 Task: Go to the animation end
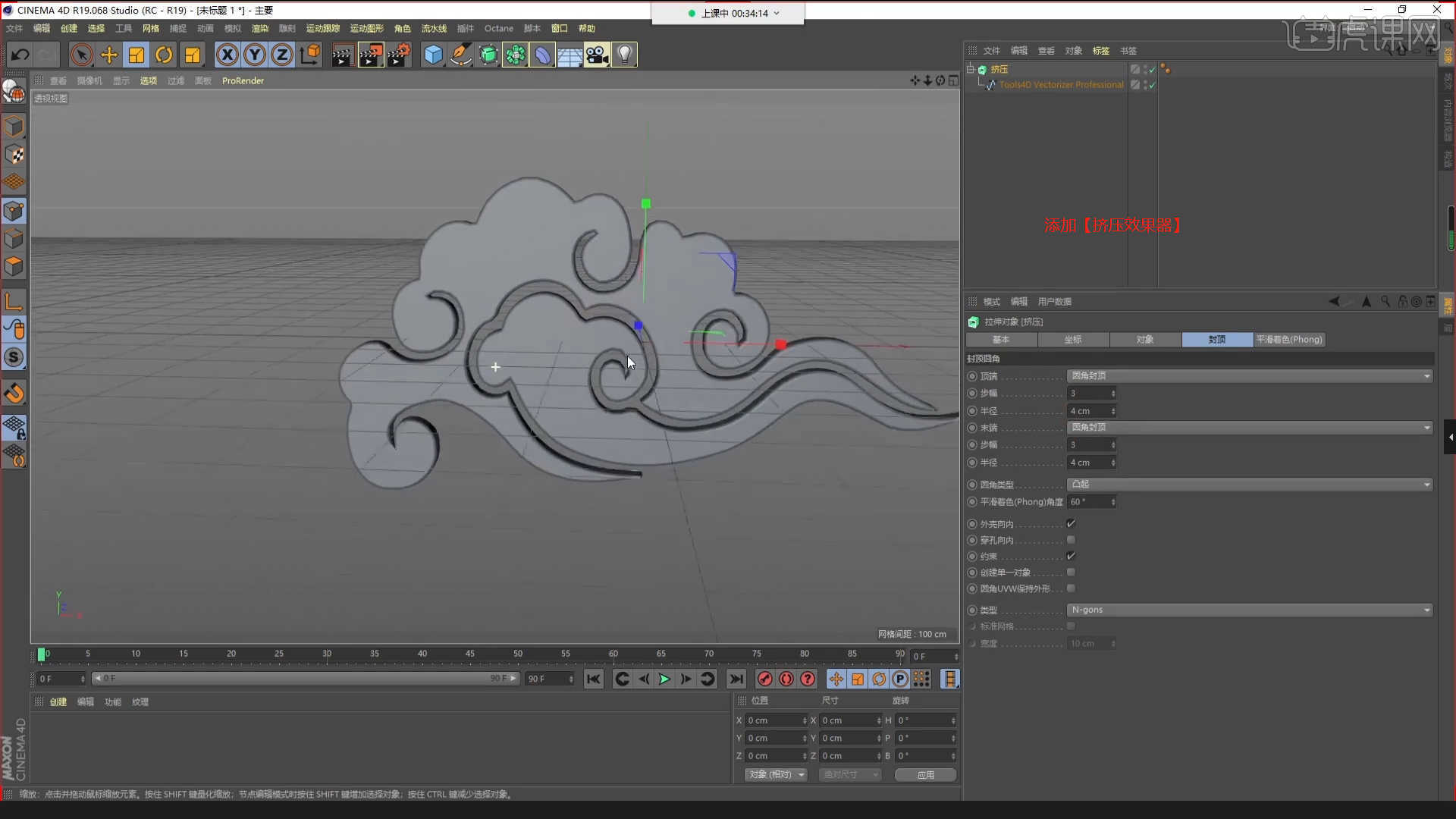(736, 679)
